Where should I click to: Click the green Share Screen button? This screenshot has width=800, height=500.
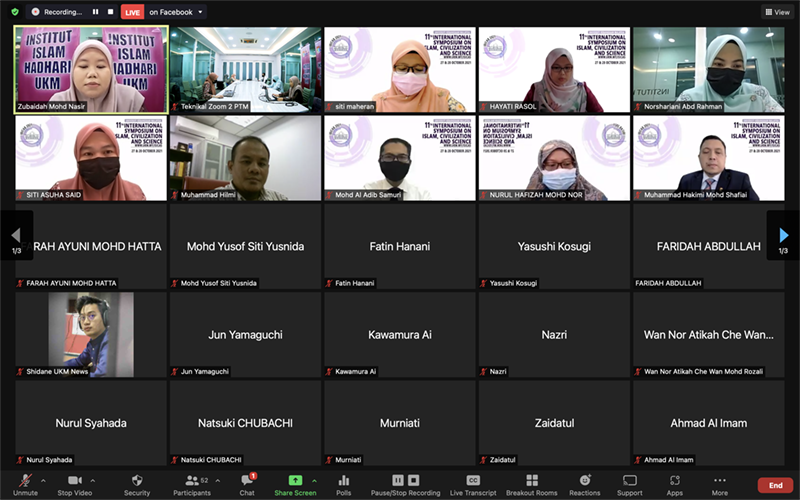click(x=295, y=481)
